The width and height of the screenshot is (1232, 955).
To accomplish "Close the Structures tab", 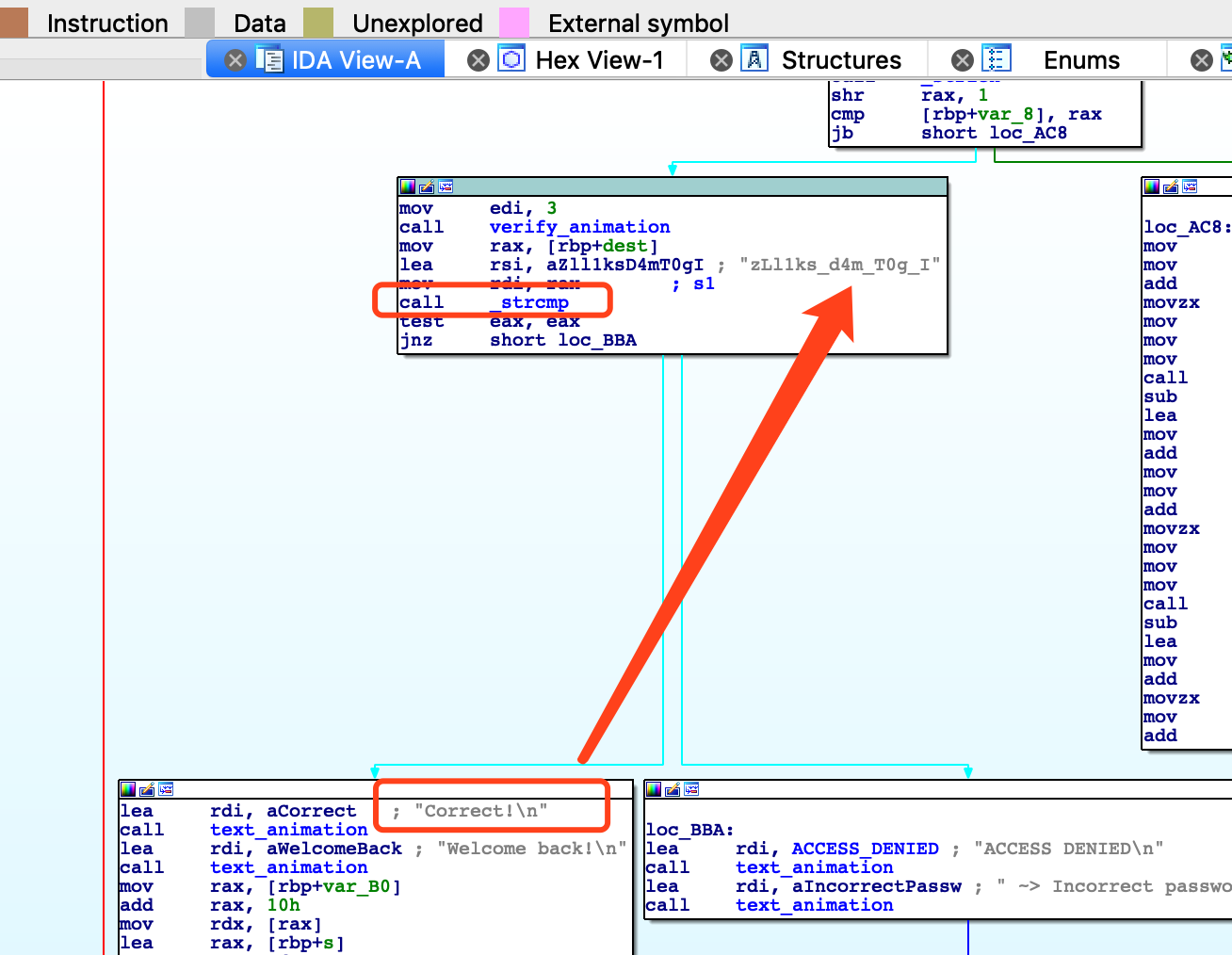I will point(721,60).
